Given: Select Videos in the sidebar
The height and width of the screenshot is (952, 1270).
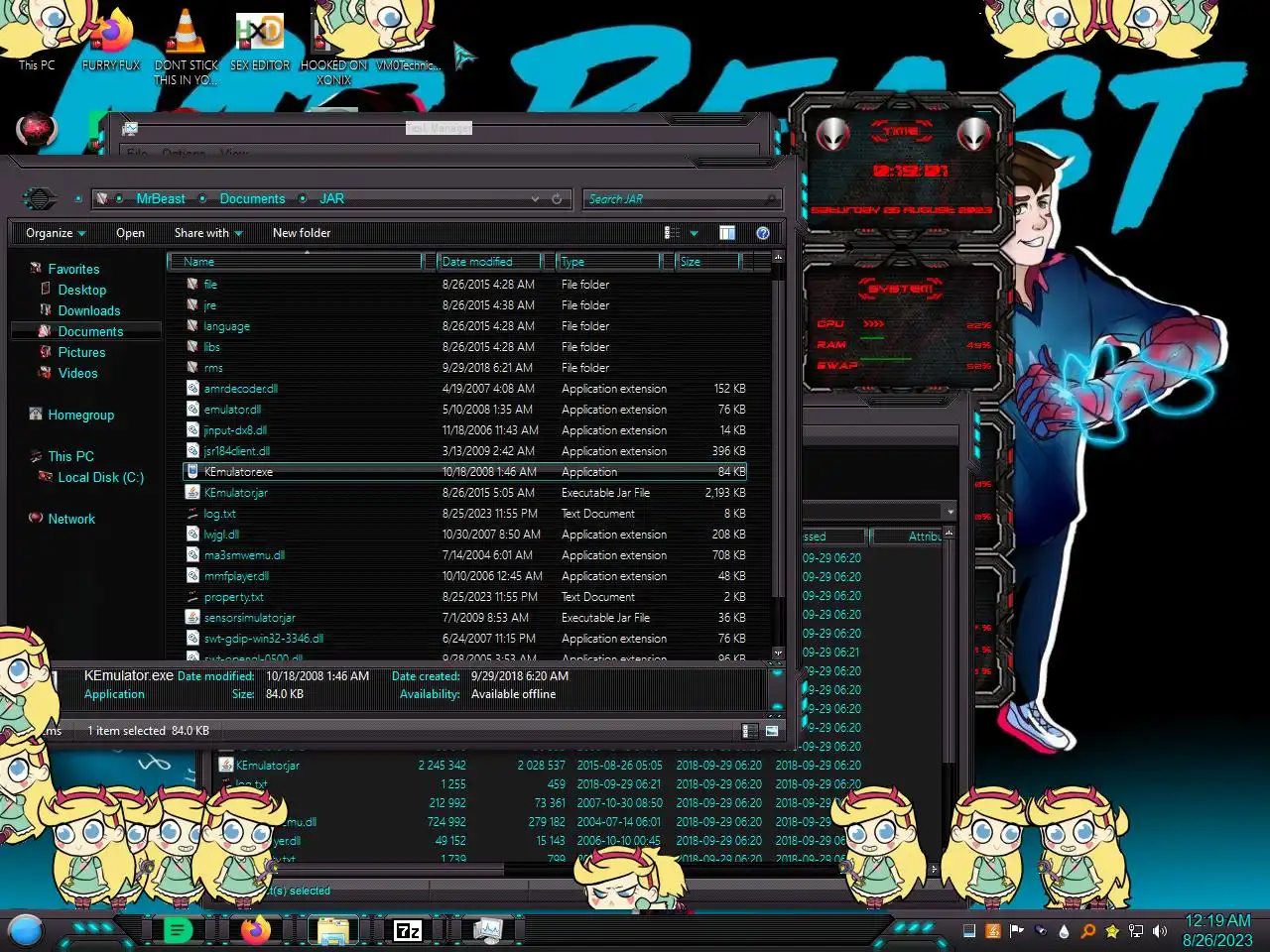Looking at the screenshot, I should tap(77, 373).
